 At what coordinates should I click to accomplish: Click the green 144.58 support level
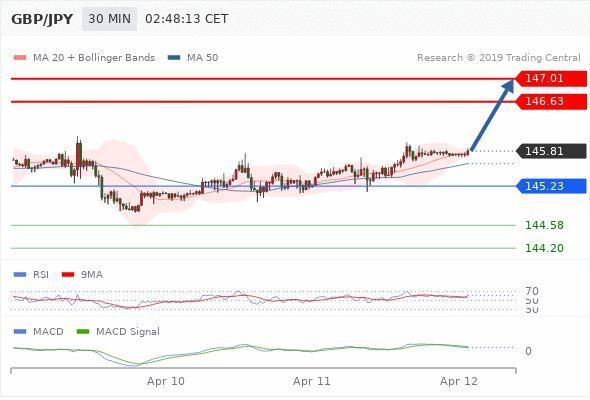click(544, 225)
